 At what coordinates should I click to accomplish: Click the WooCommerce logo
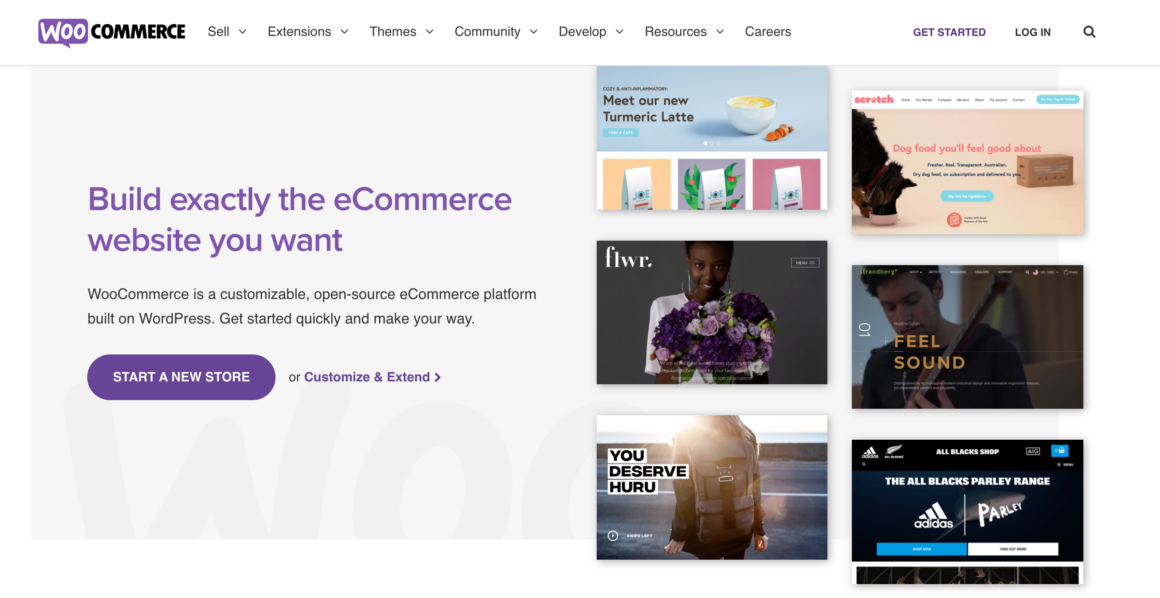(x=112, y=32)
